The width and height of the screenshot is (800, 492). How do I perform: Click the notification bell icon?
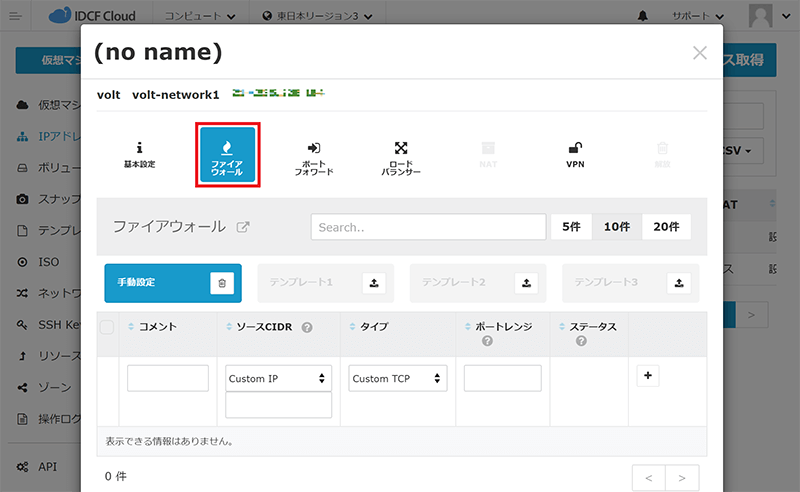[x=642, y=17]
